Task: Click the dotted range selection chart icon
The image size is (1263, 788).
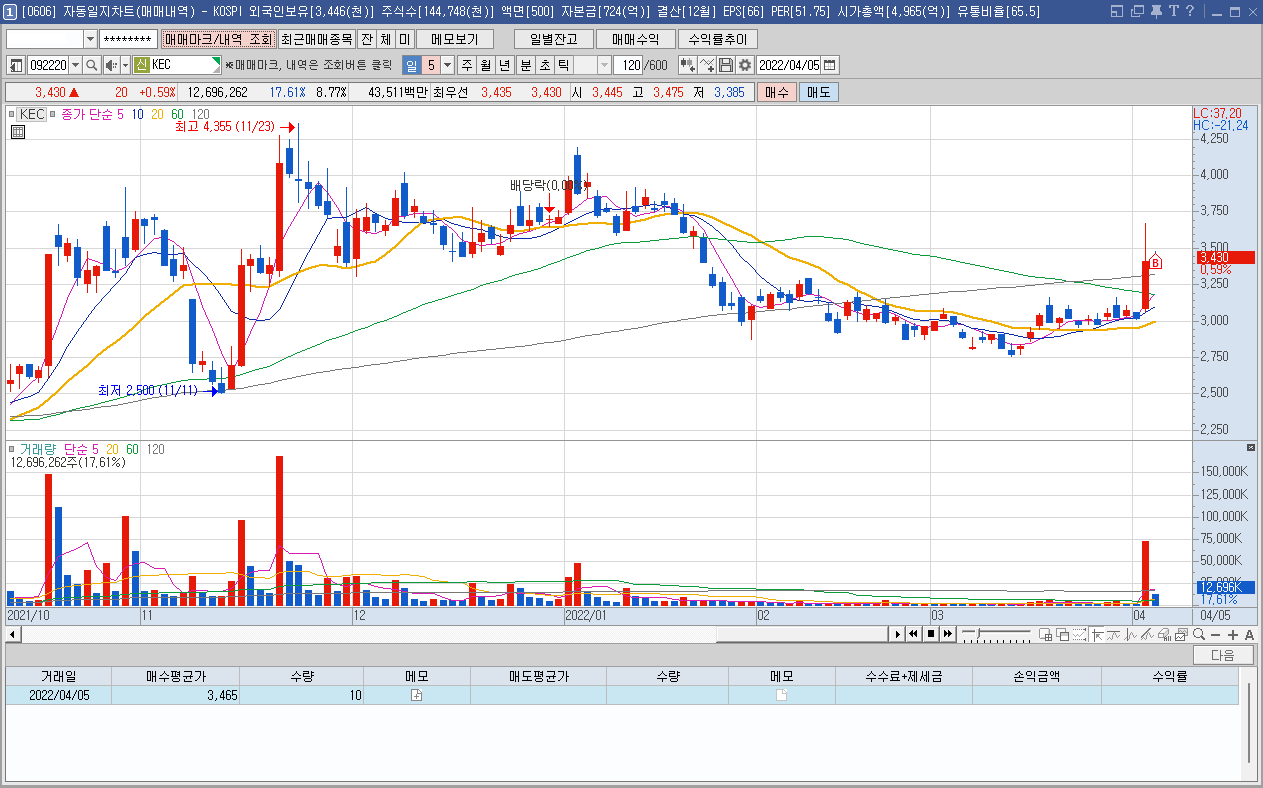Action: [1079, 634]
